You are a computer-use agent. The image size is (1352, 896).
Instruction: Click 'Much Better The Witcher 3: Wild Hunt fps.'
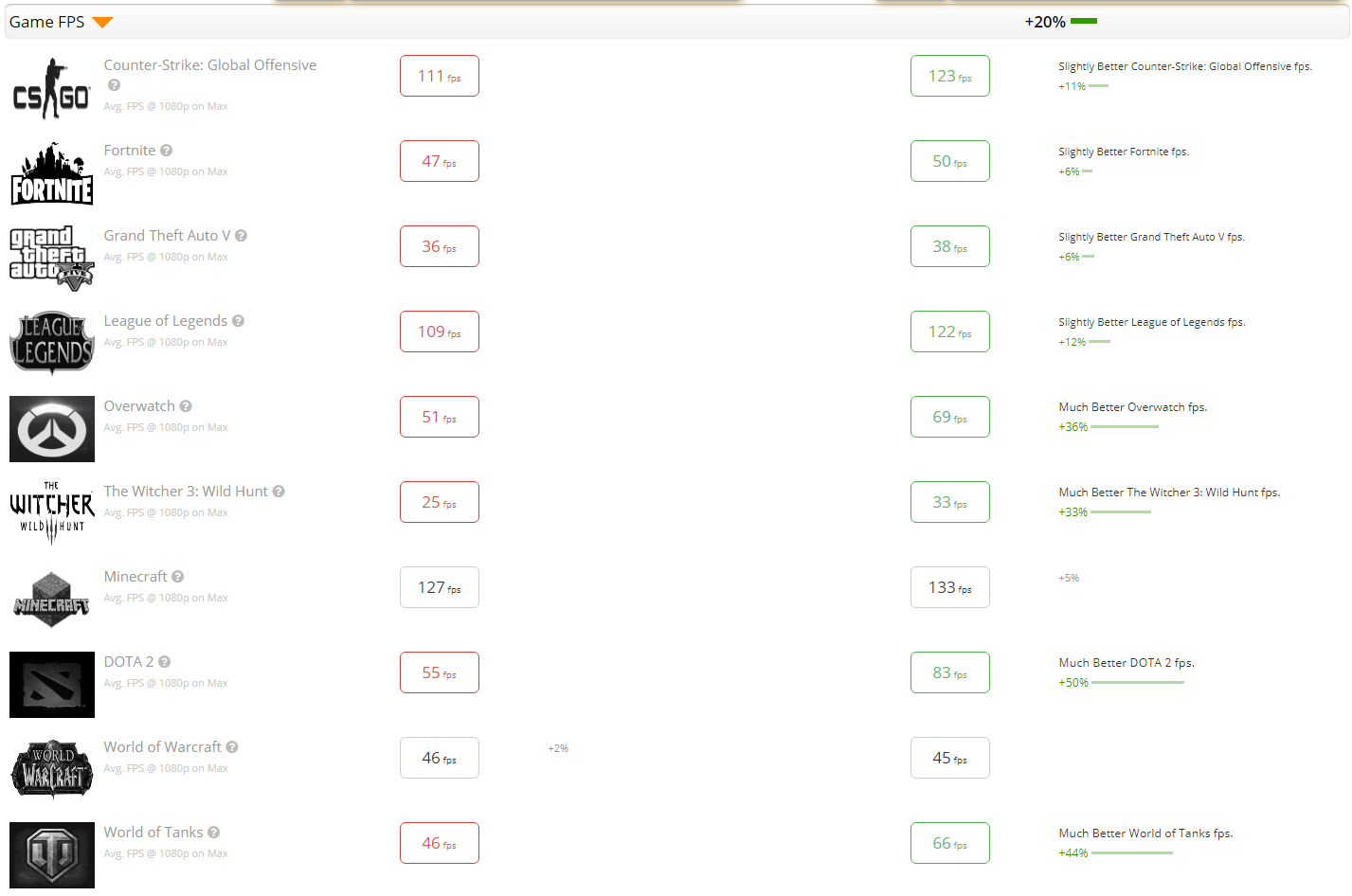click(1169, 493)
